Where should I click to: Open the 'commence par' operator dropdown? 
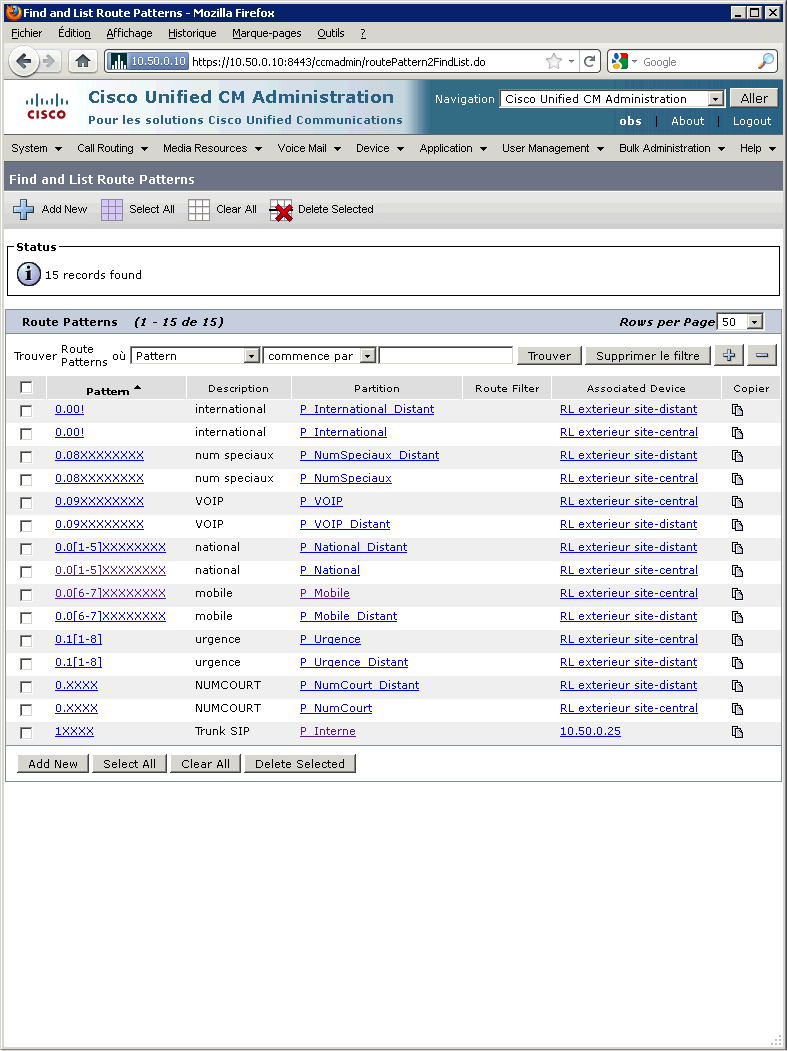tap(320, 356)
